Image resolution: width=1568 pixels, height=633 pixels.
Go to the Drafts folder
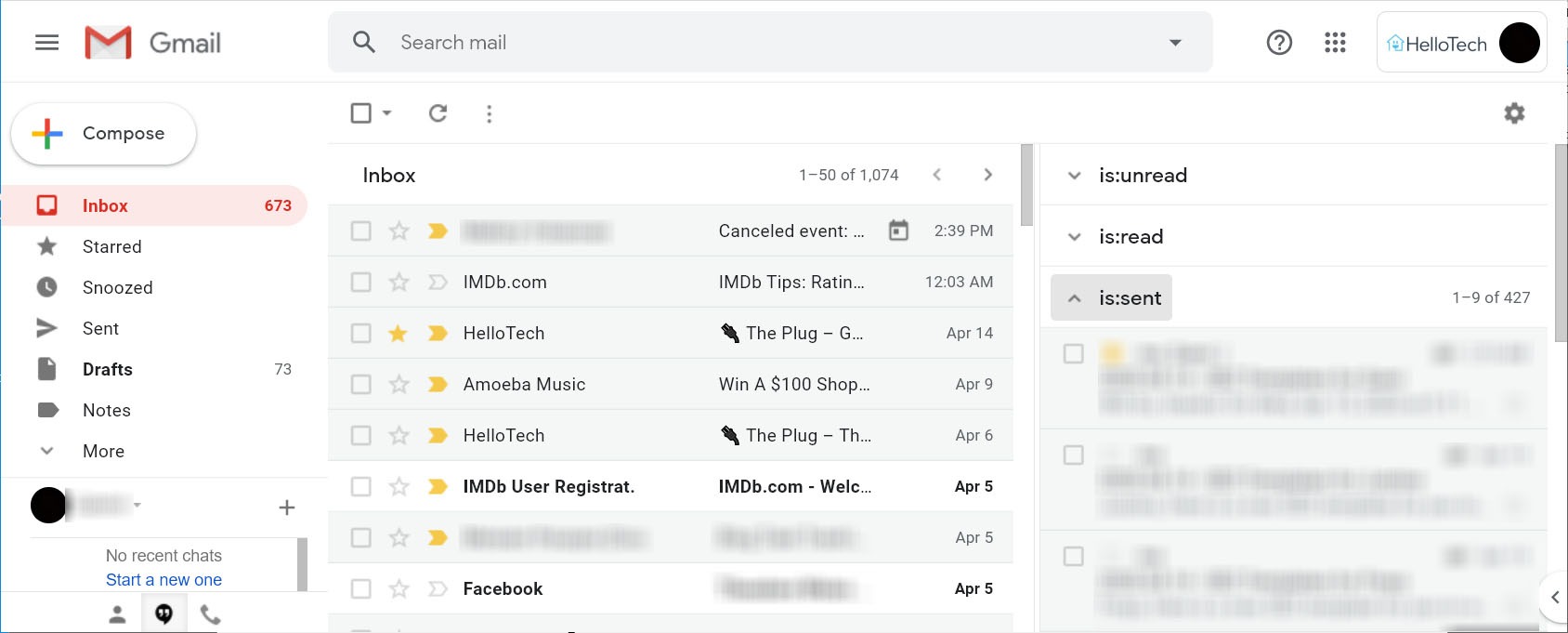click(107, 369)
